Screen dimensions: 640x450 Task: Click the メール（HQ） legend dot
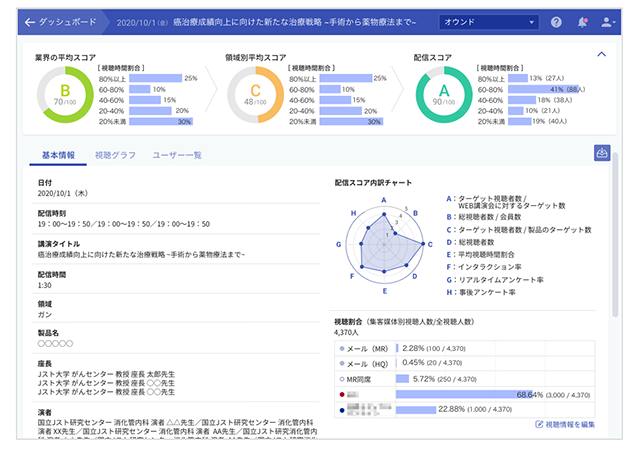[x=342, y=363]
